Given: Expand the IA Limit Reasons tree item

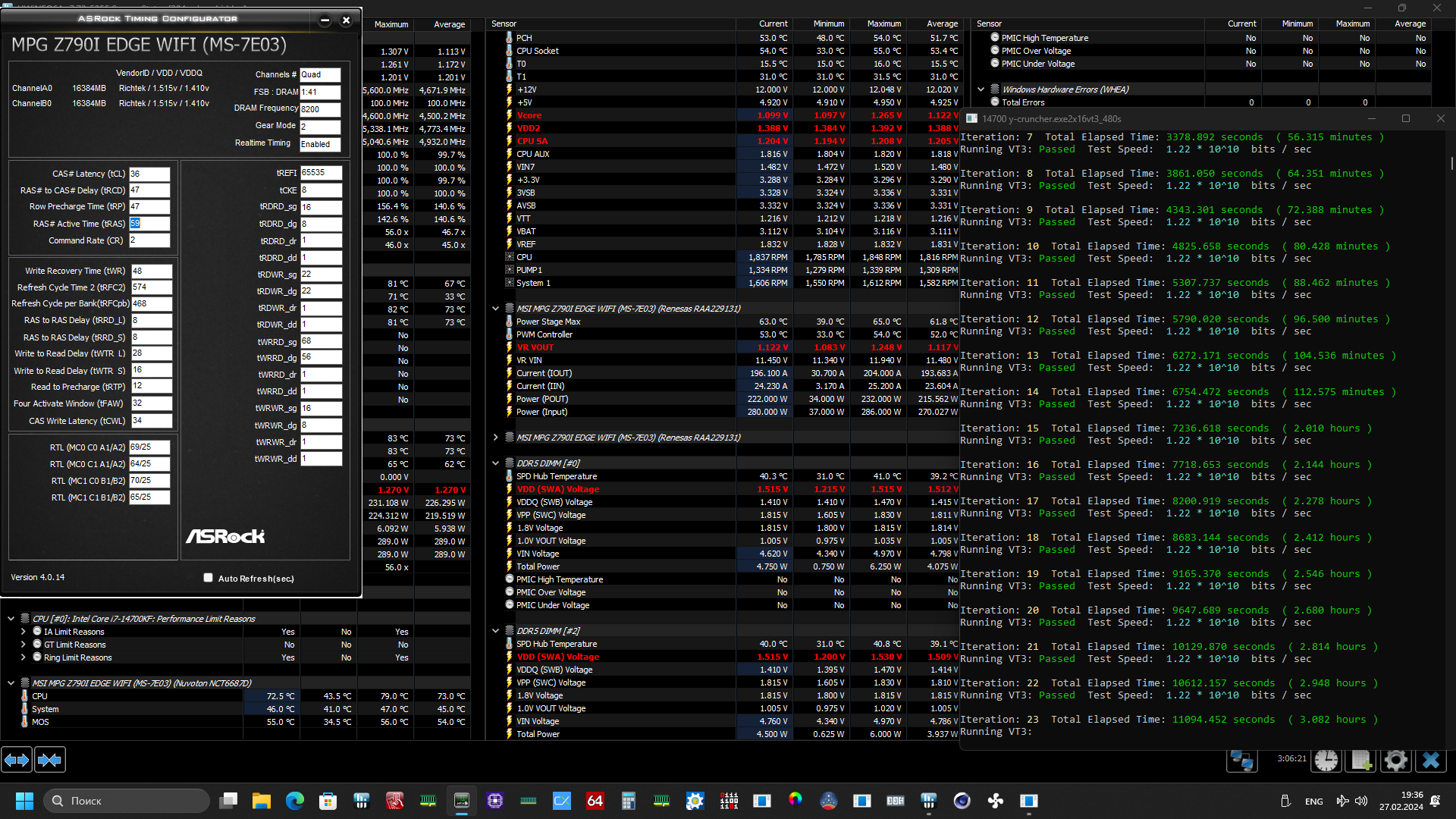Looking at the screenshot, I should 24,632.
